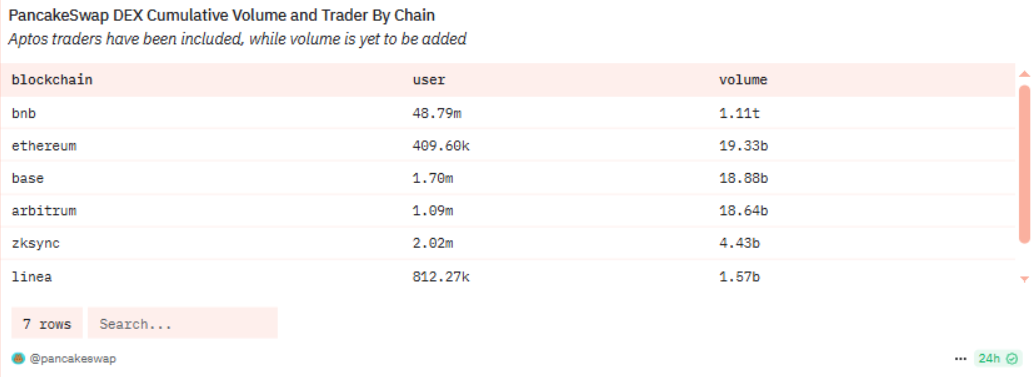Click the green checkmark status icon

tap(1012, 359)
